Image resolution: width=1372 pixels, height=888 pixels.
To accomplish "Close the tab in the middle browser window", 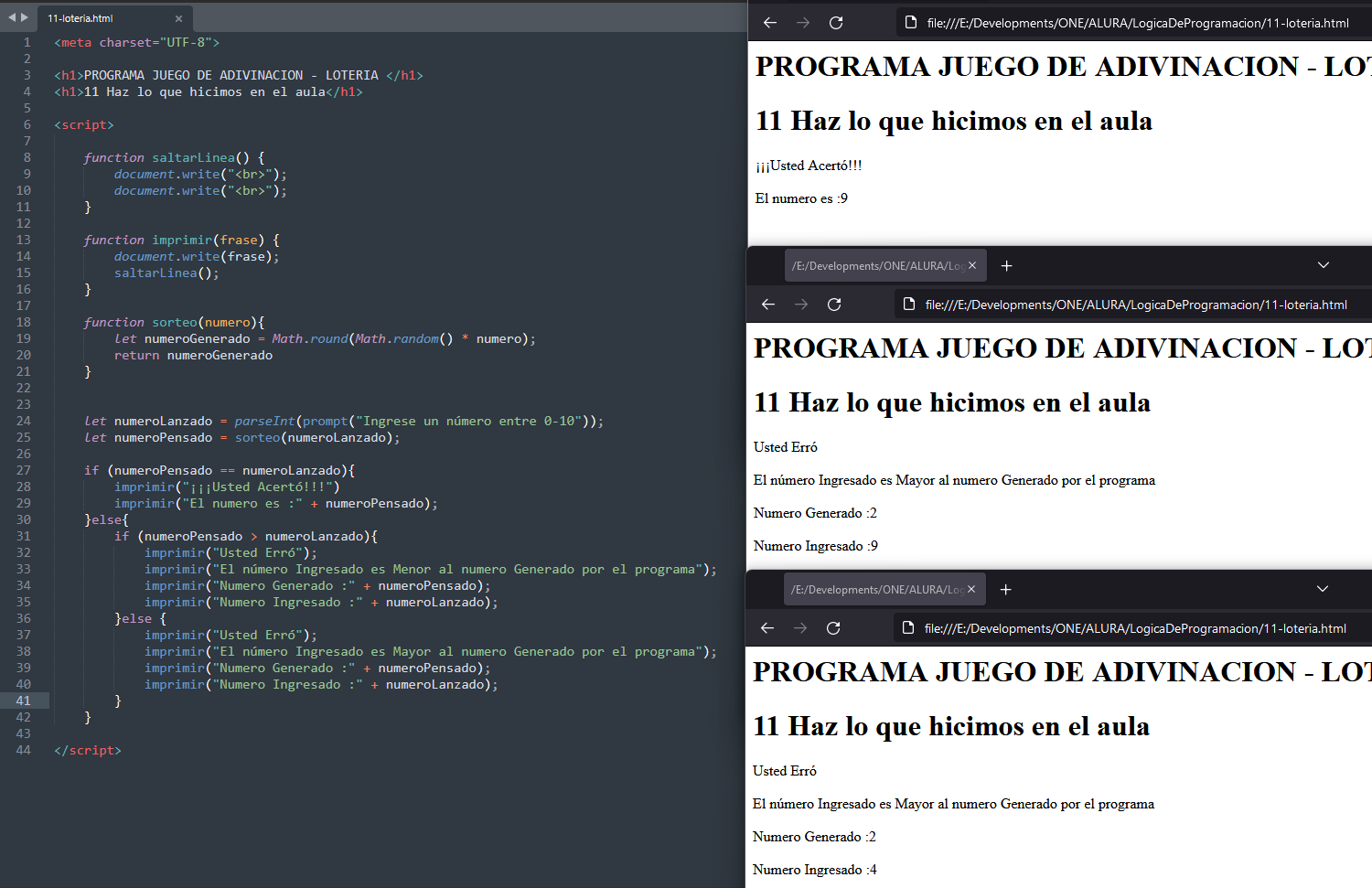I will [972, 265].
